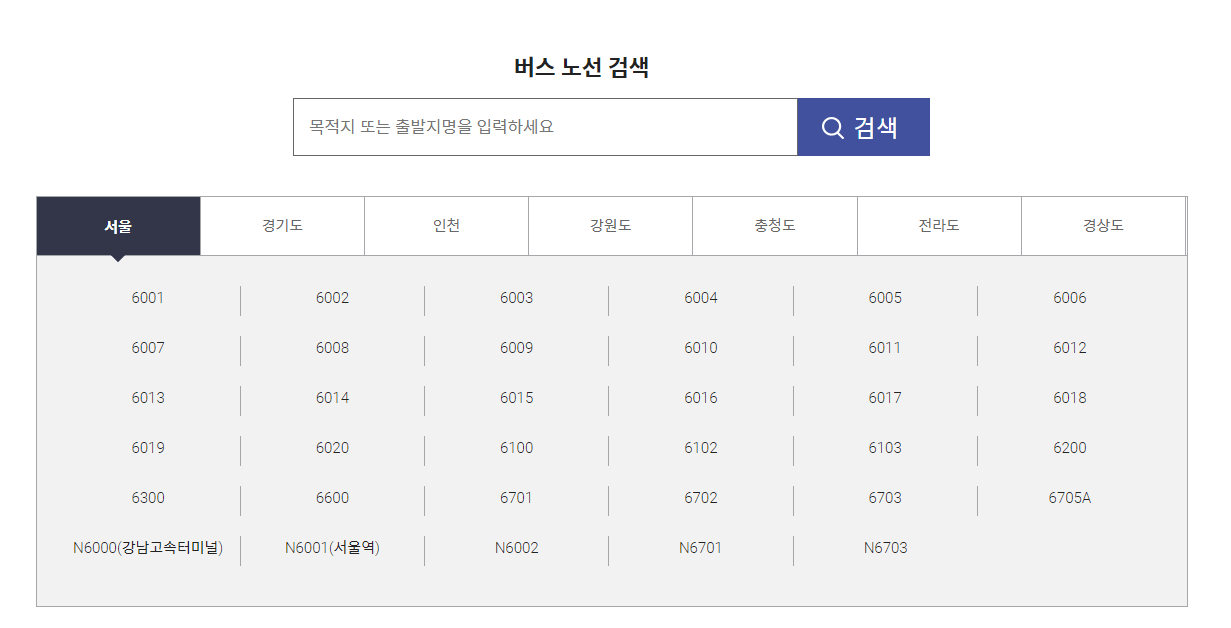Click the magnifying glass search icon
The width and height of the screenshot is (1231, 628).
tap(832, 127)
